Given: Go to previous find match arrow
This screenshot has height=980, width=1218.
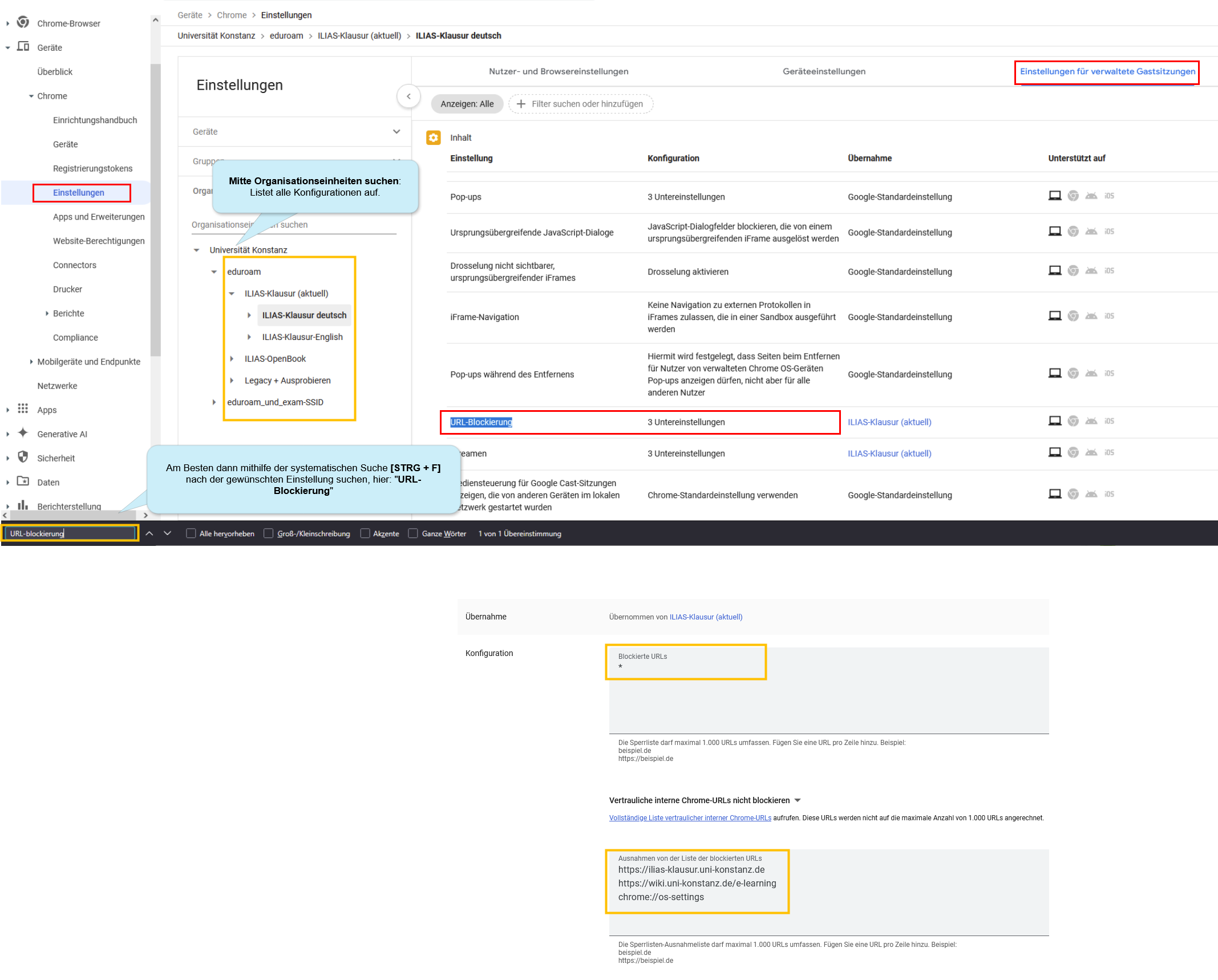Looking at the screenshot, I should [x=149, y=533].
